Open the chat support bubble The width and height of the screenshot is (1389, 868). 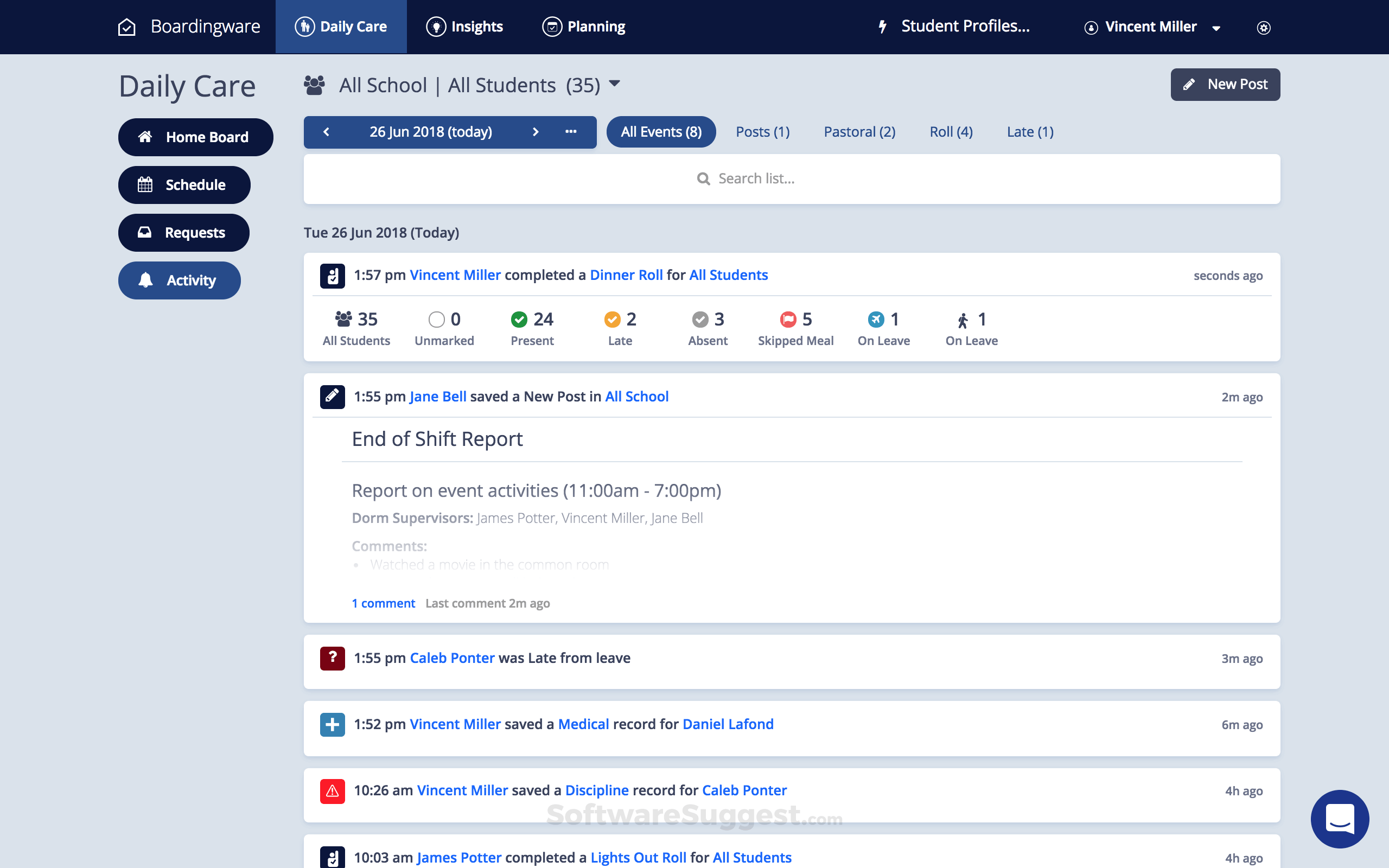pyautogui.click(x=1340, y=819)
